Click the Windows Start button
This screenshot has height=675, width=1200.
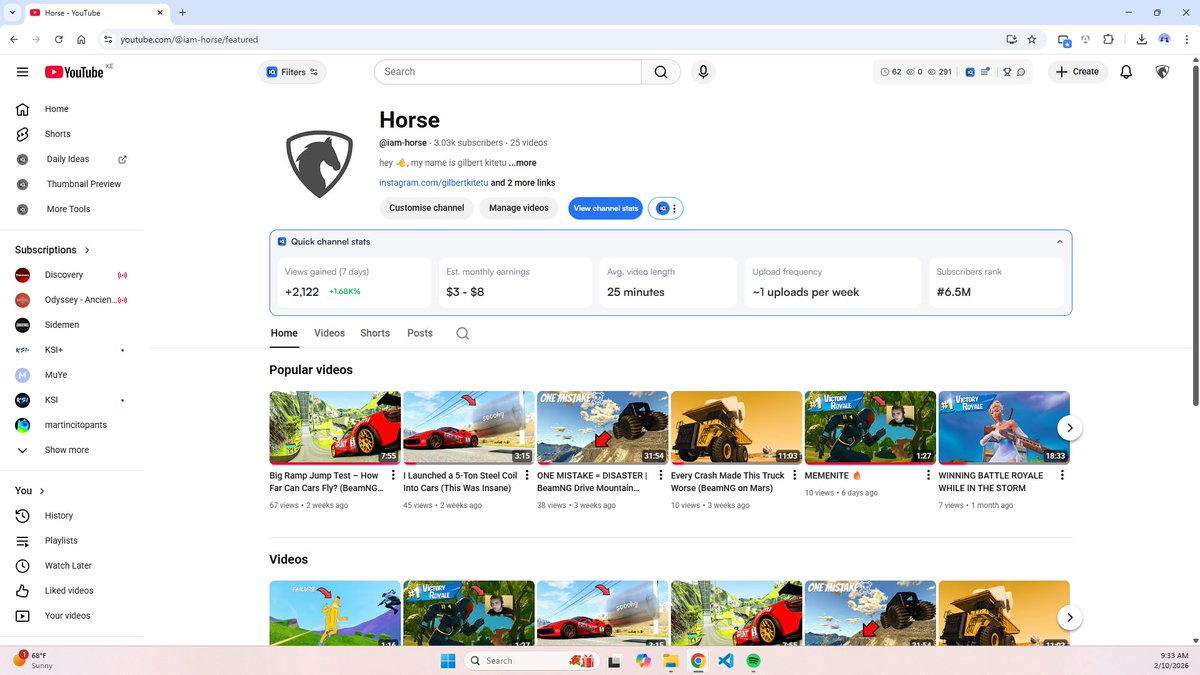[x=447, y=661]
